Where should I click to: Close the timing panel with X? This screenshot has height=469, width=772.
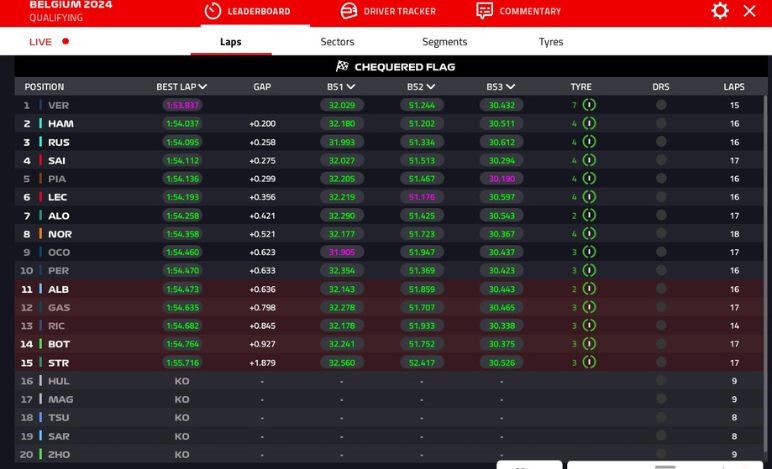pos(750,11)
